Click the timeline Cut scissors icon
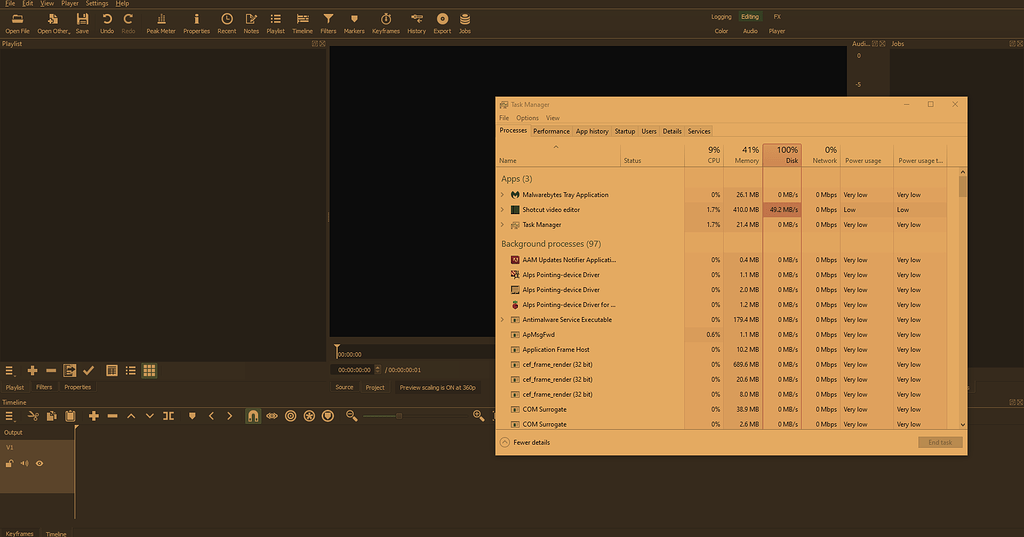The width and height of the screenshot is (1024, 537). point(33,416)
